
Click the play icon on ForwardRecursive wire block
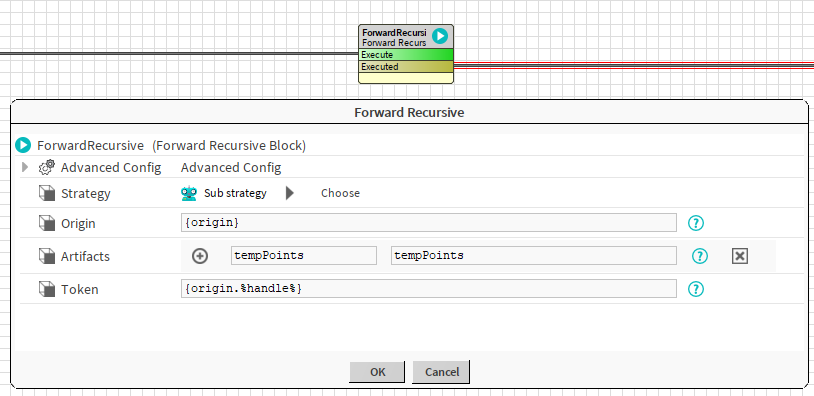[x=440, y=36]
